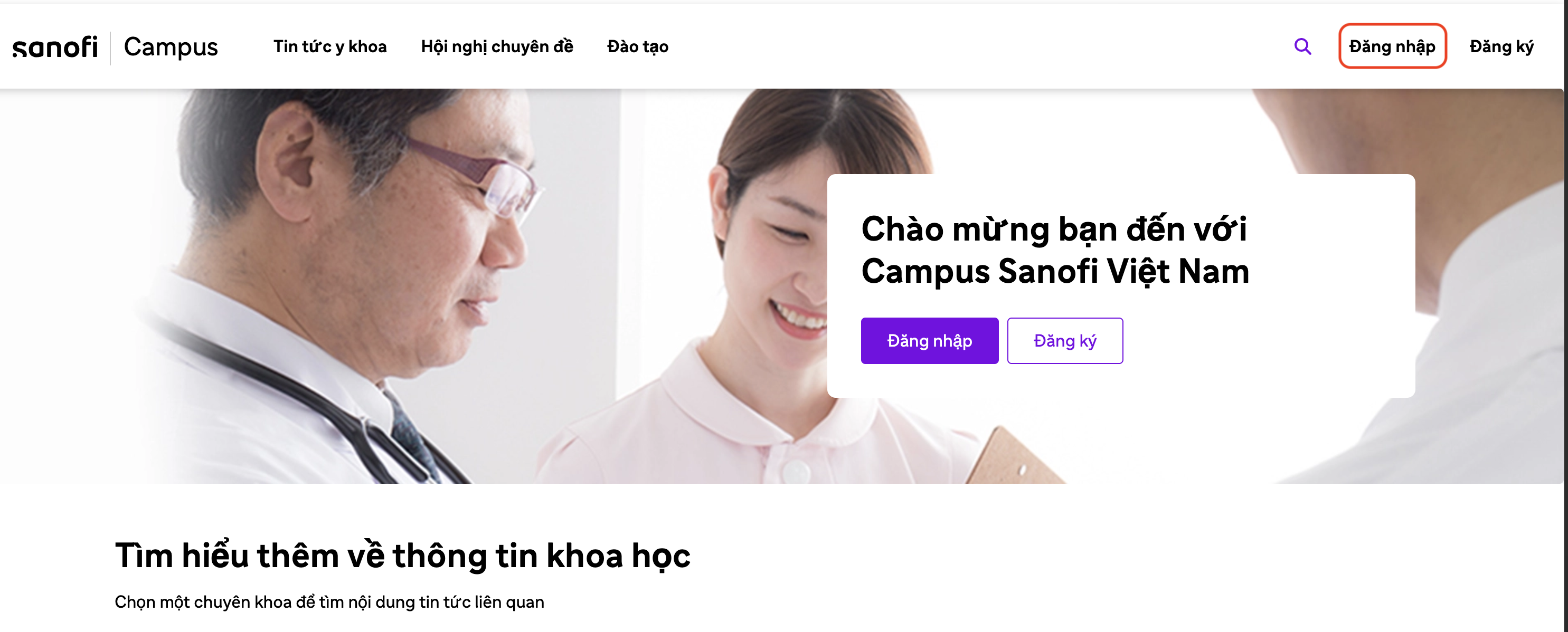Click the purple Đăng nhập button in the welcome card

[x=930, y=341]
